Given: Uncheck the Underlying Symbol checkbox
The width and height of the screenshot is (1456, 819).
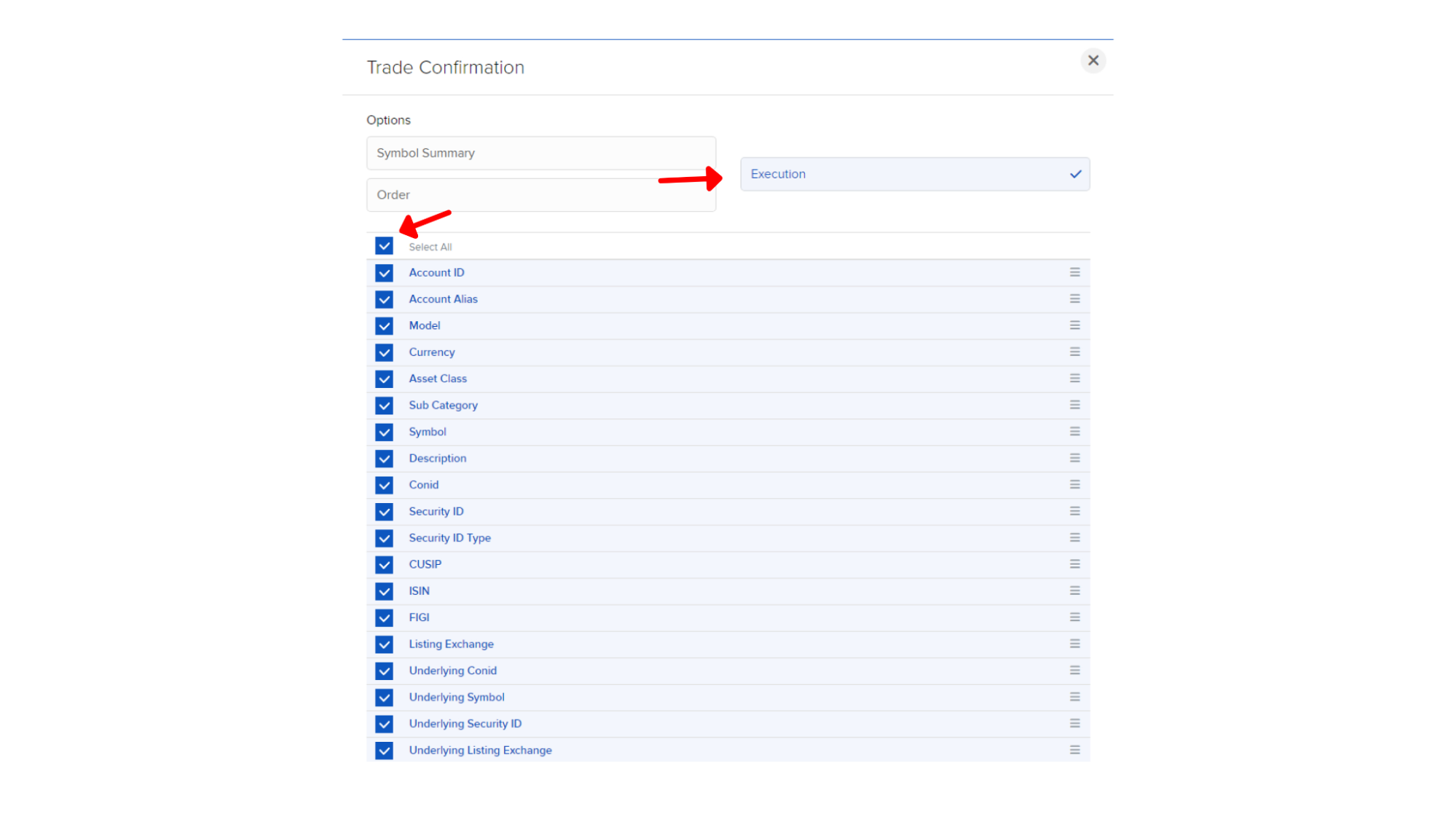Looking at the screenshot, I should point(384,697).
